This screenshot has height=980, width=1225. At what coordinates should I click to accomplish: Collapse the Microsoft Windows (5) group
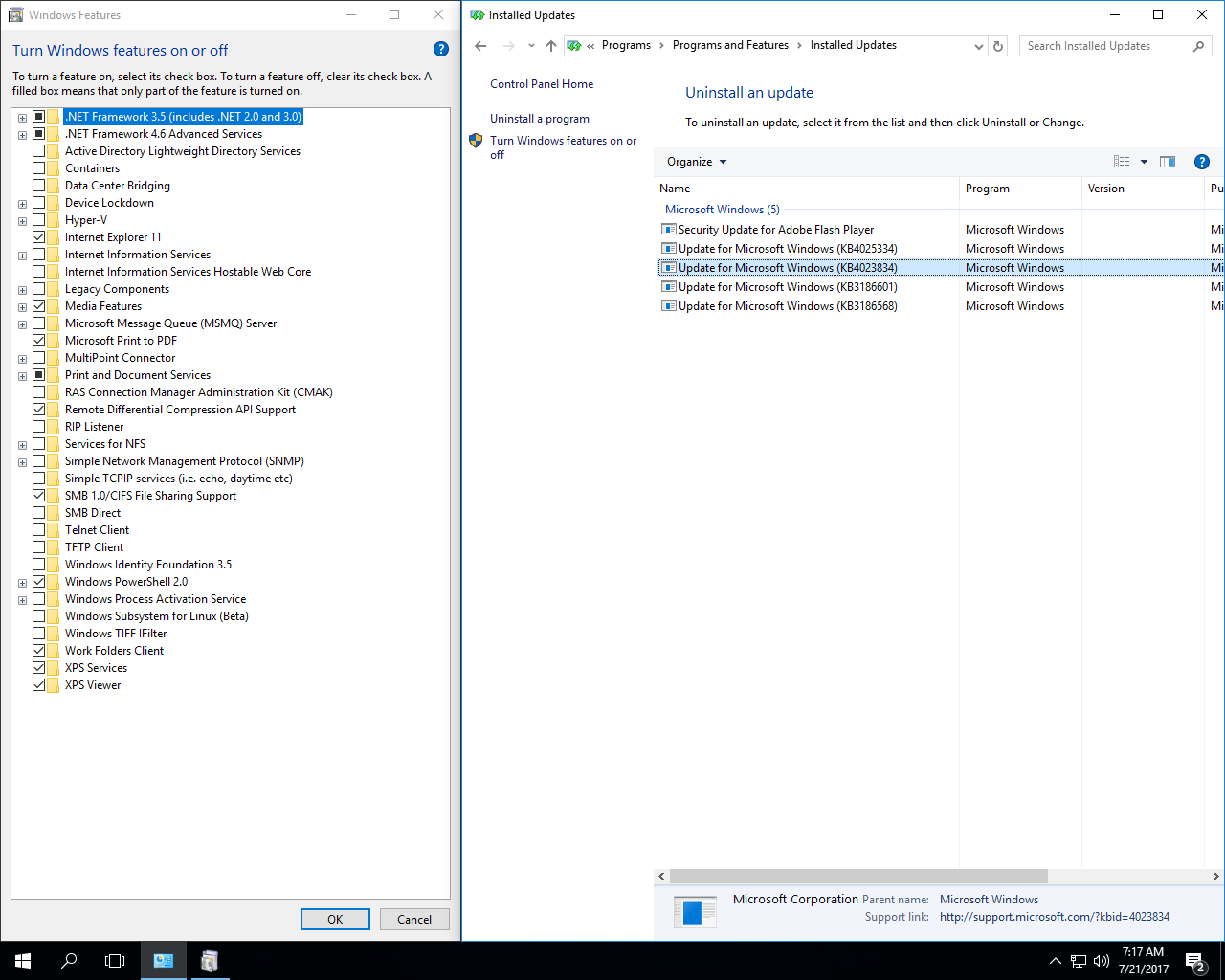[x=723, y=210]
